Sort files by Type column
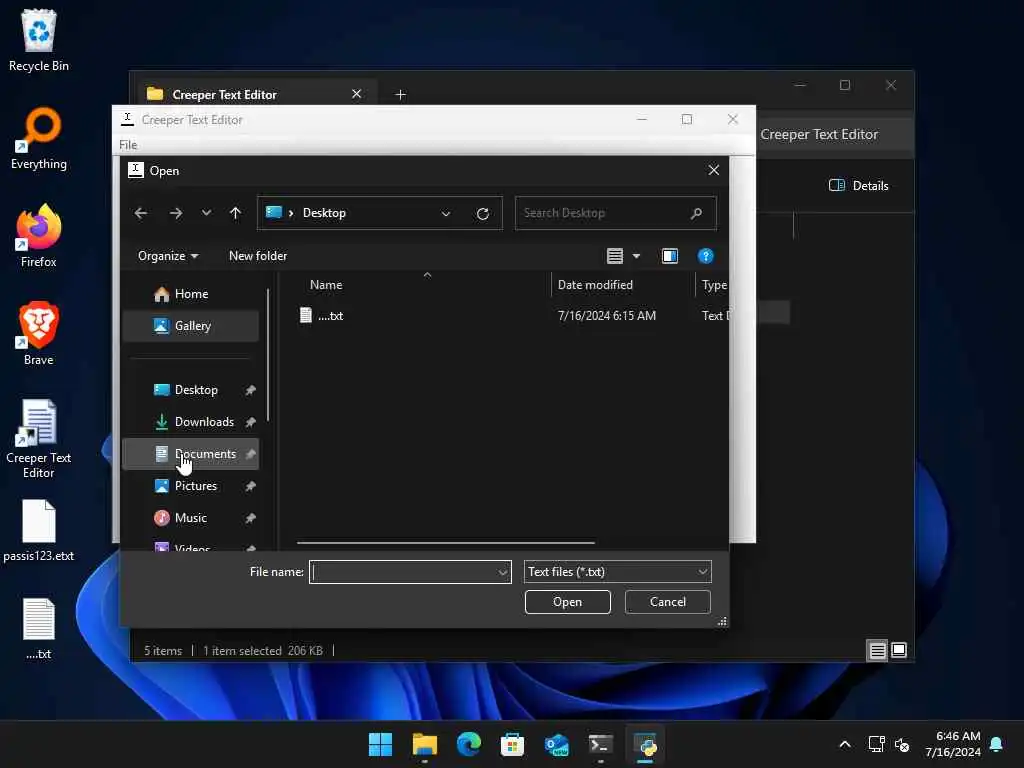 coord(714,285)
